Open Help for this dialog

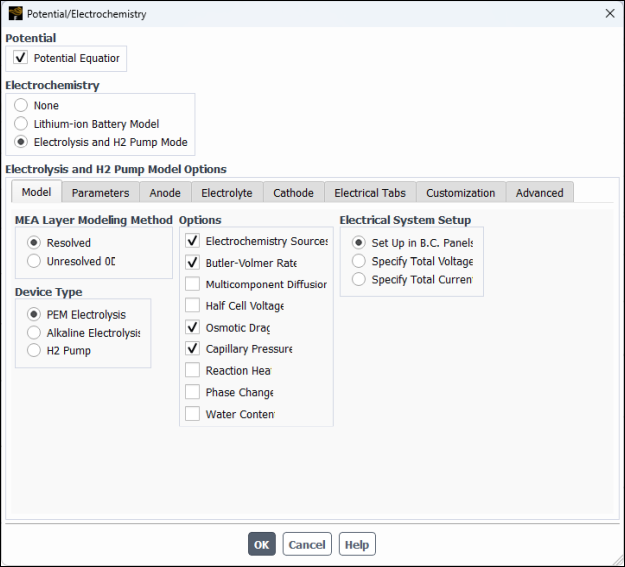[x=357, y=544]
